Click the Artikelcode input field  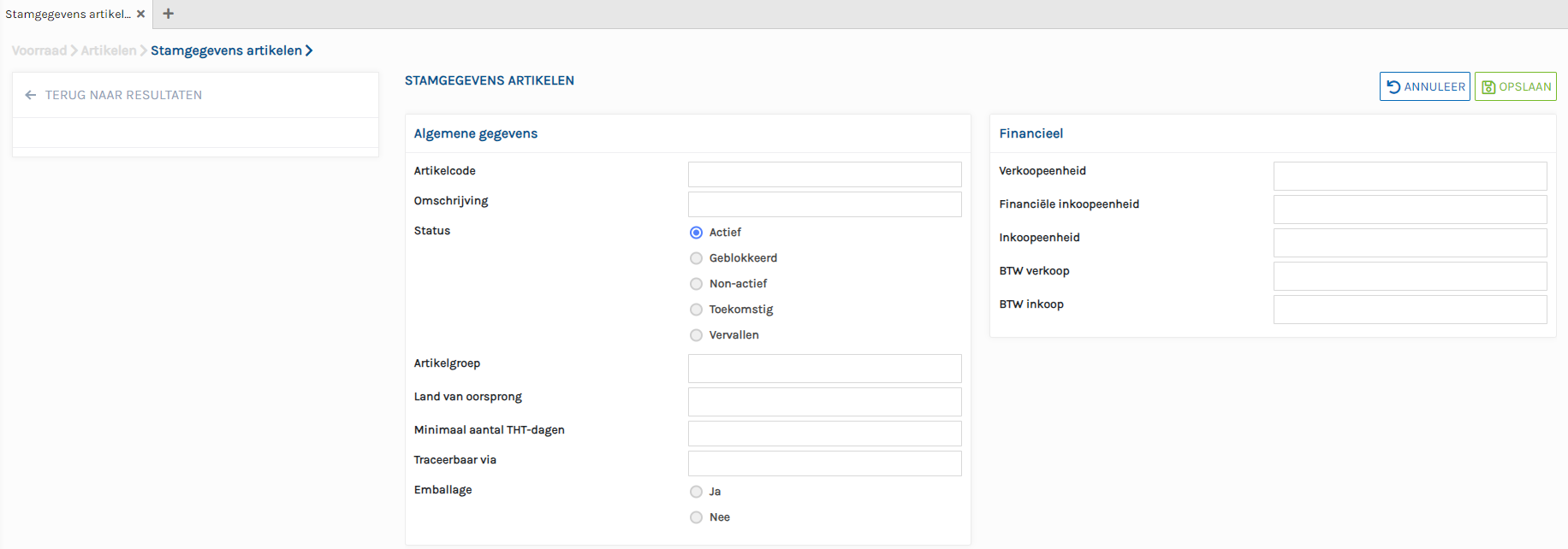click(x=824, y=174)
